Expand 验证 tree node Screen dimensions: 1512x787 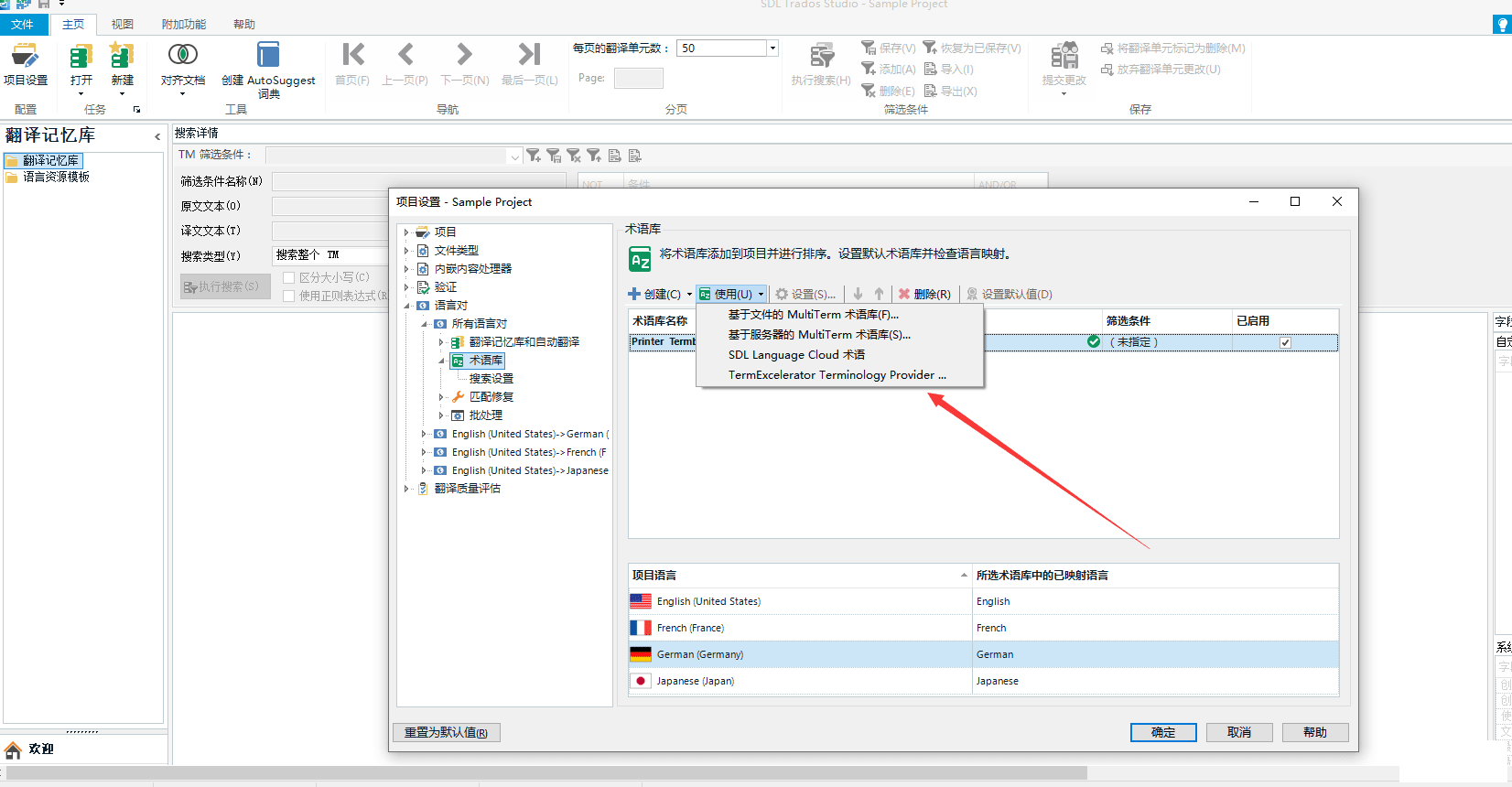point(406,287)
